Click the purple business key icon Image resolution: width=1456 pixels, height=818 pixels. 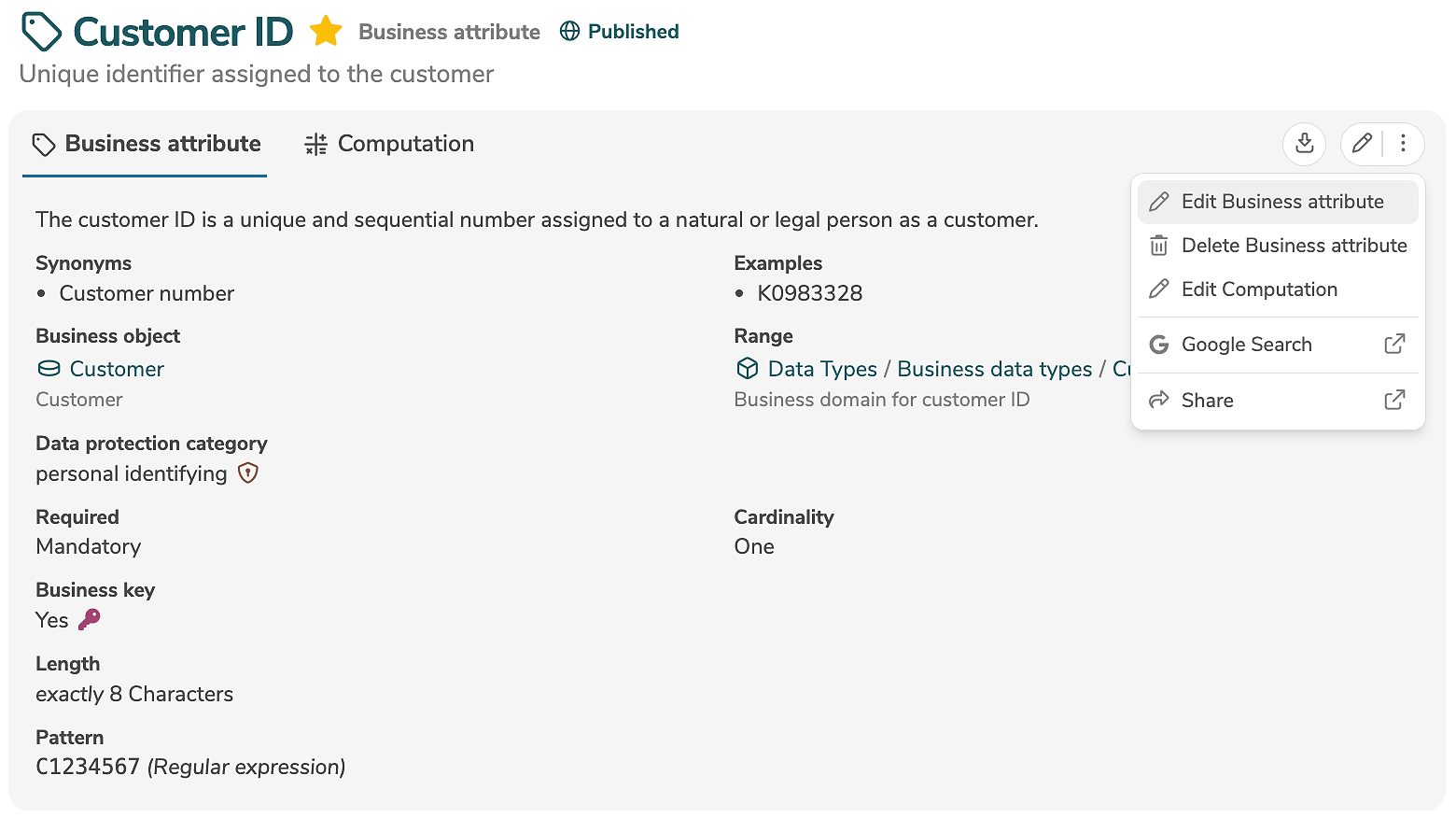[x=90, y=619]
